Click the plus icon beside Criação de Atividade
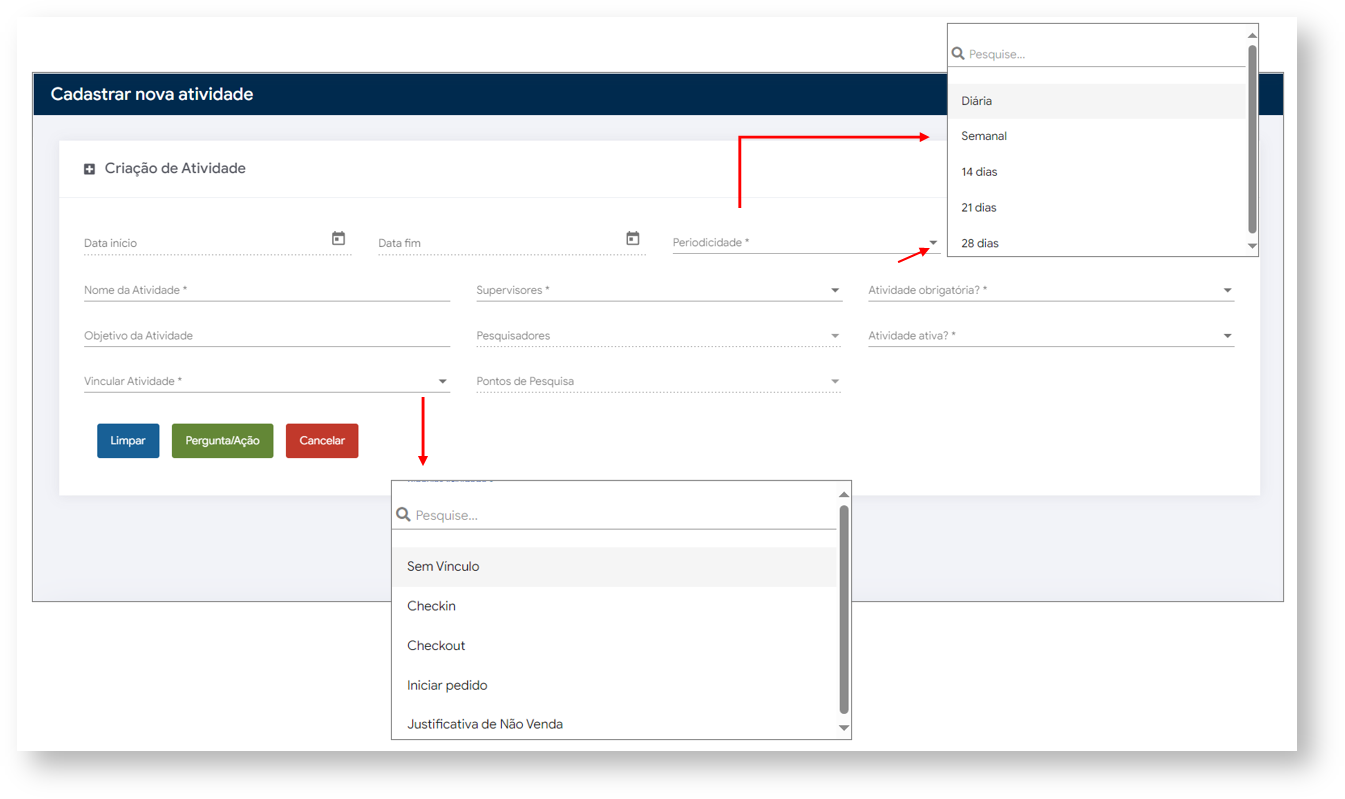1345x799 pixels. [x=89, y=169]
